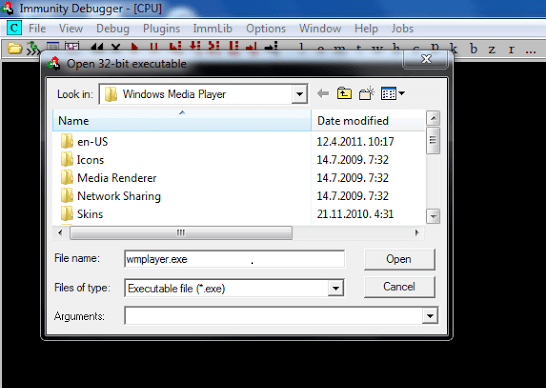
Task: Click the View Menu grid icon
Action: (x=388, y=93)
